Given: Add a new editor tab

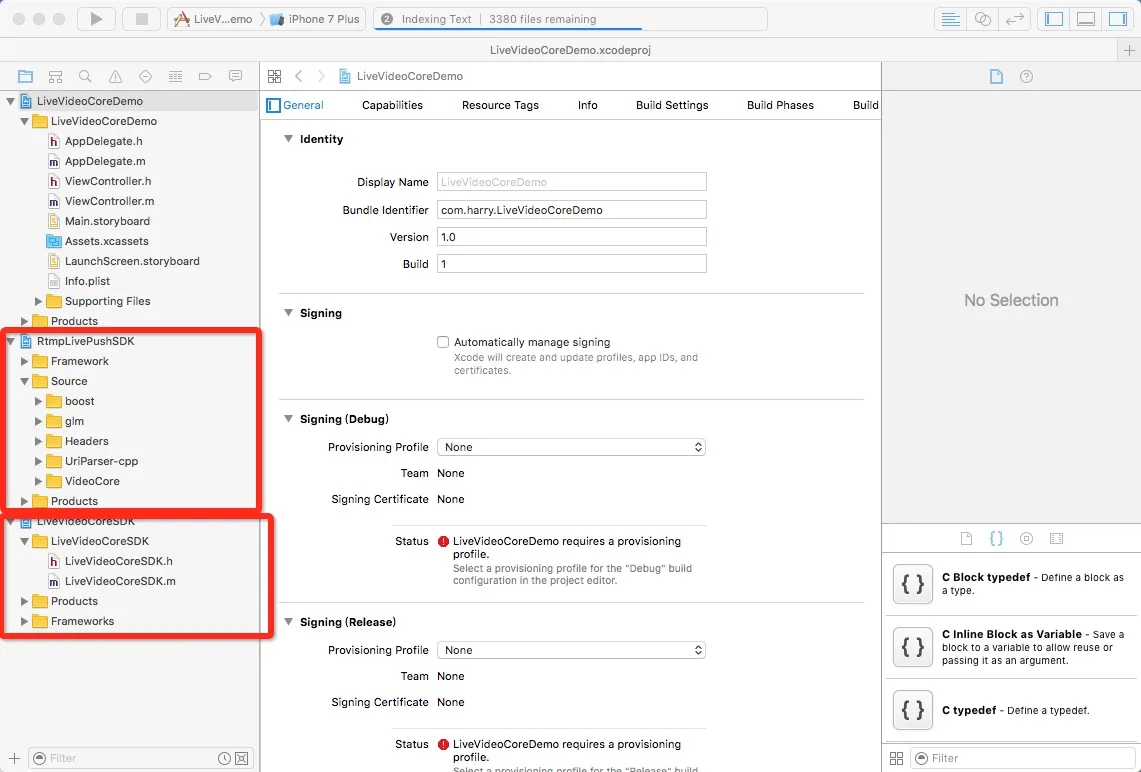Looking at the screenshot, I should coord(1129,50).
